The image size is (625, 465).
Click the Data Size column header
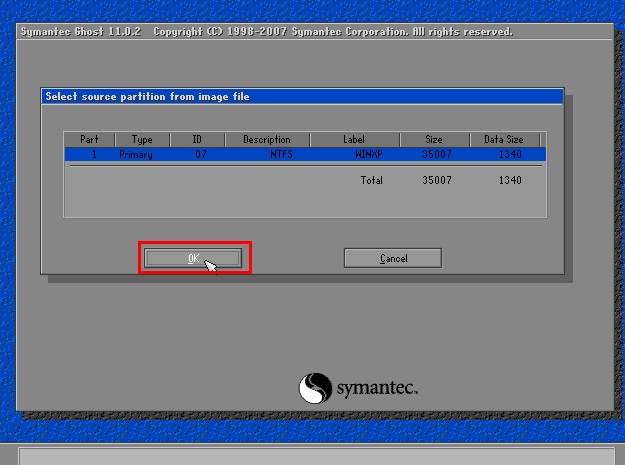coord(502,140)
